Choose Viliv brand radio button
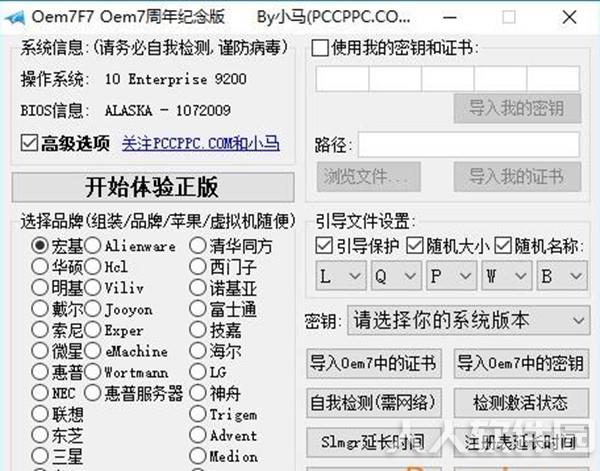This screenshot has width=600, height=471. (x=93, y=287)
